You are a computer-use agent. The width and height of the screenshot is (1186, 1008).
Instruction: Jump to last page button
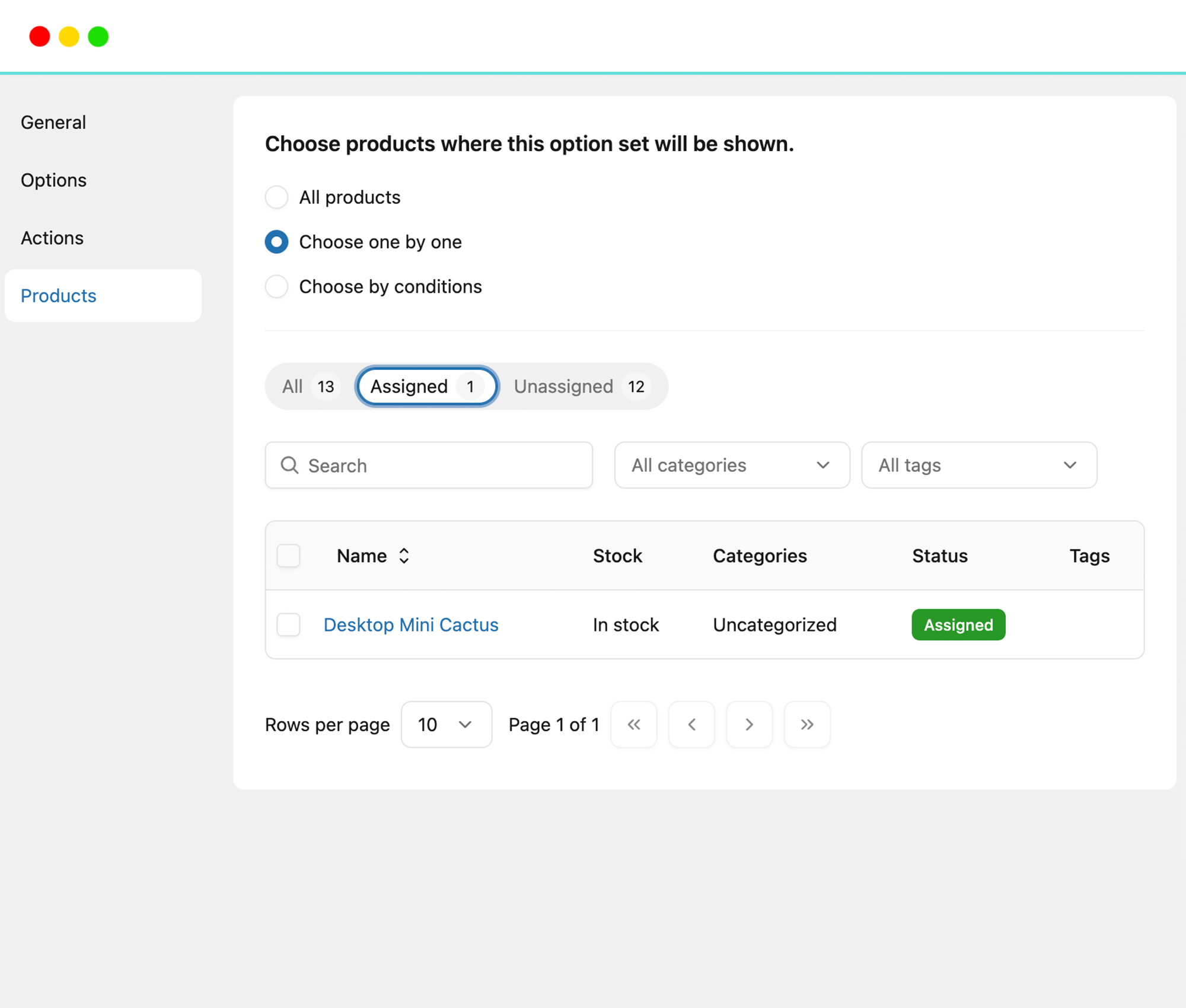coord(806,725)
